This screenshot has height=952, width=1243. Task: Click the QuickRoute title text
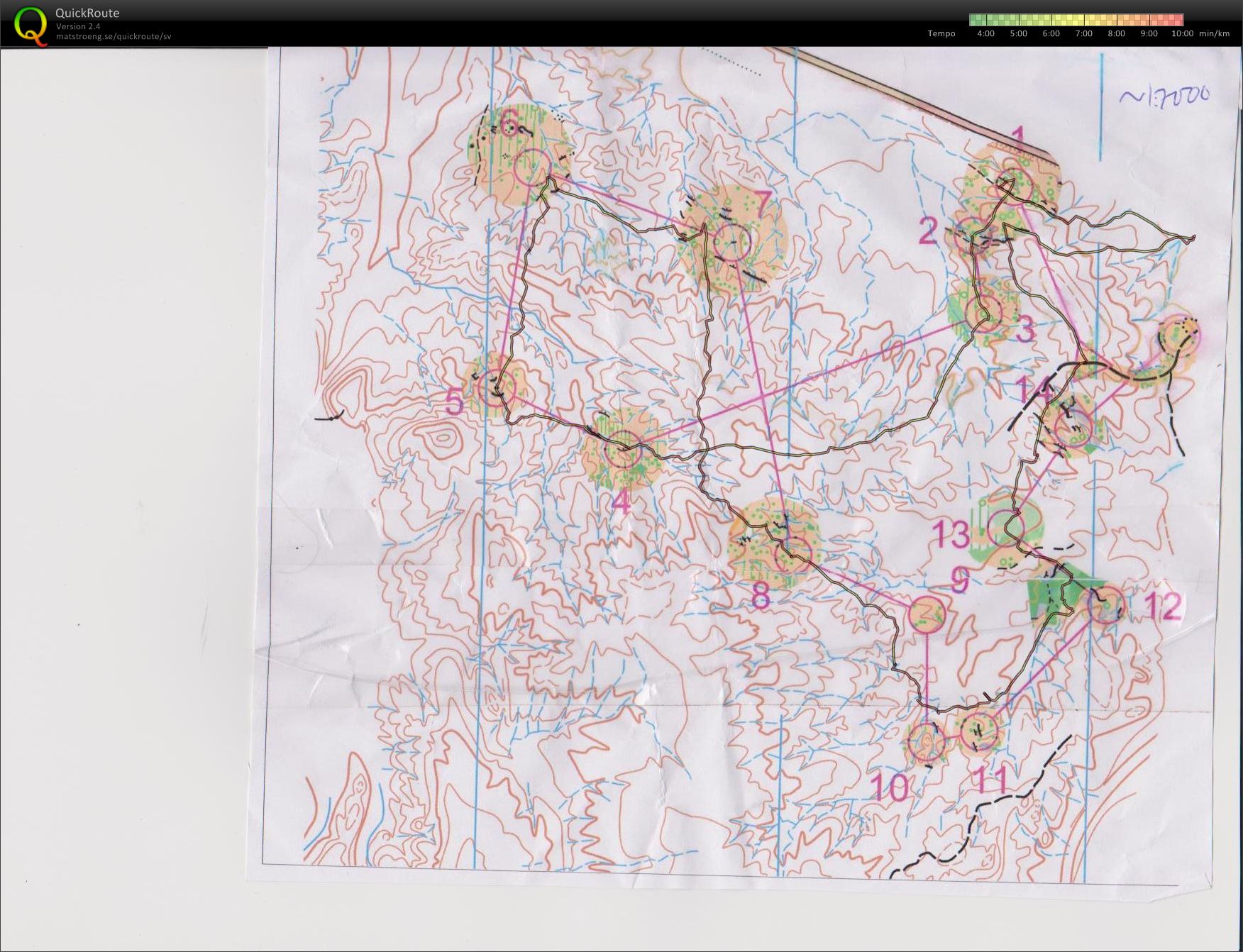tap(87, 13)
